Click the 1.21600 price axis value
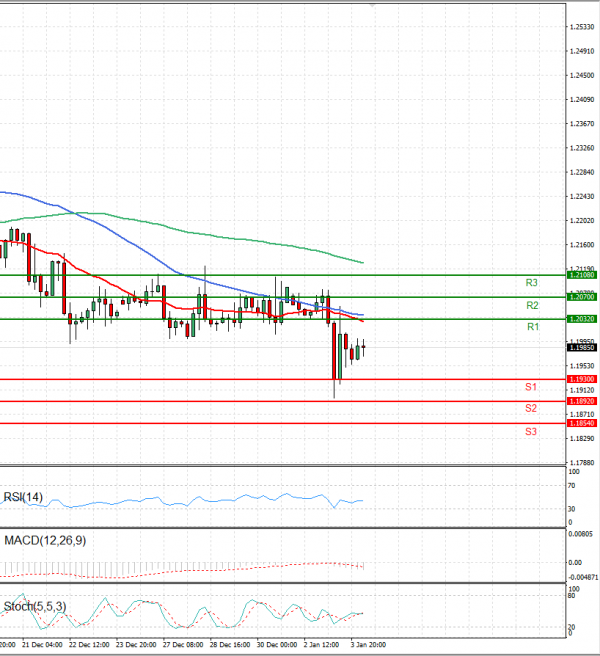The height and width of the screenshot is (656, 600). (582, 245)
